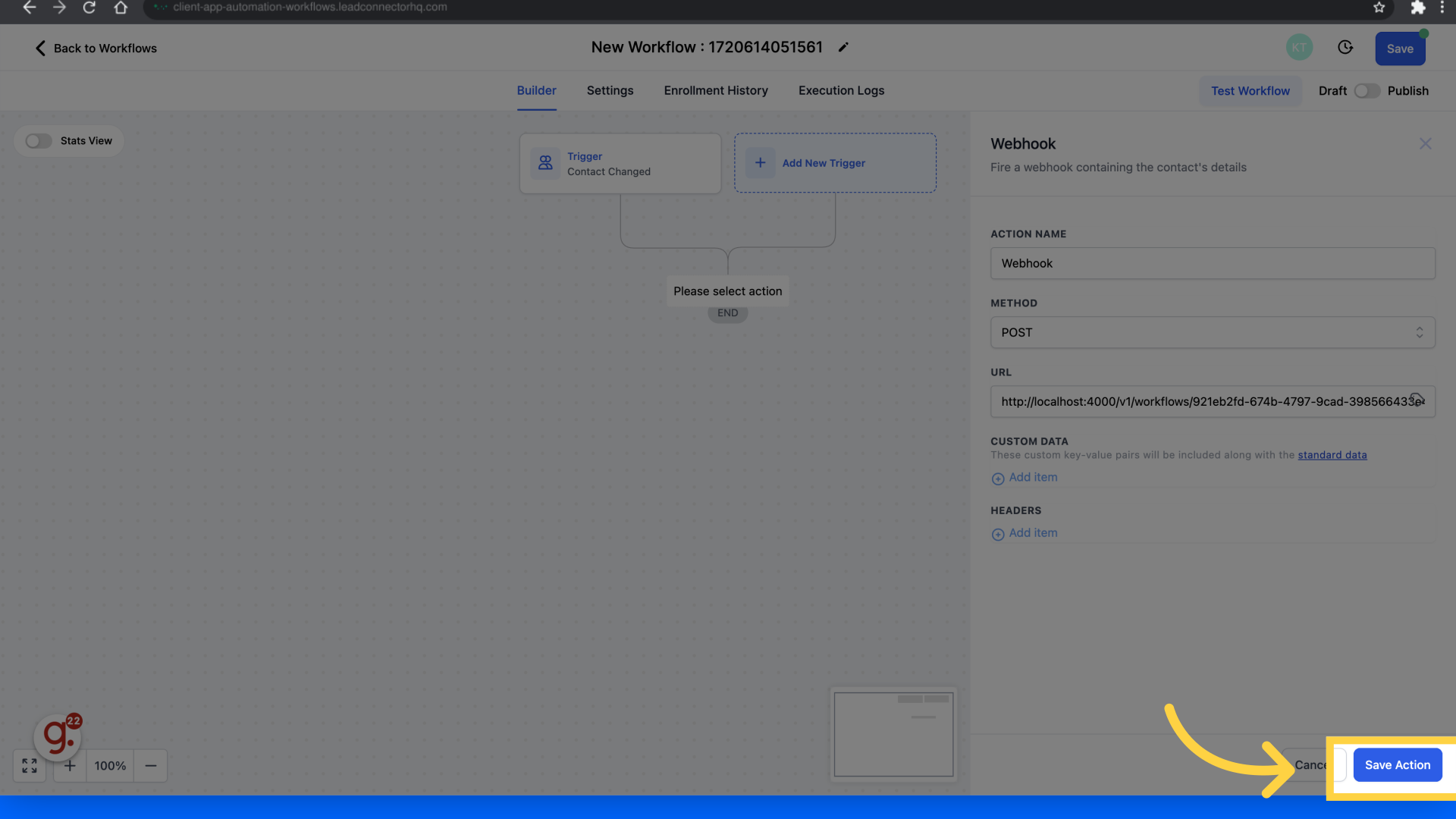
Task: Click the canvas minimap thumbnail
Action: point(893,734)
